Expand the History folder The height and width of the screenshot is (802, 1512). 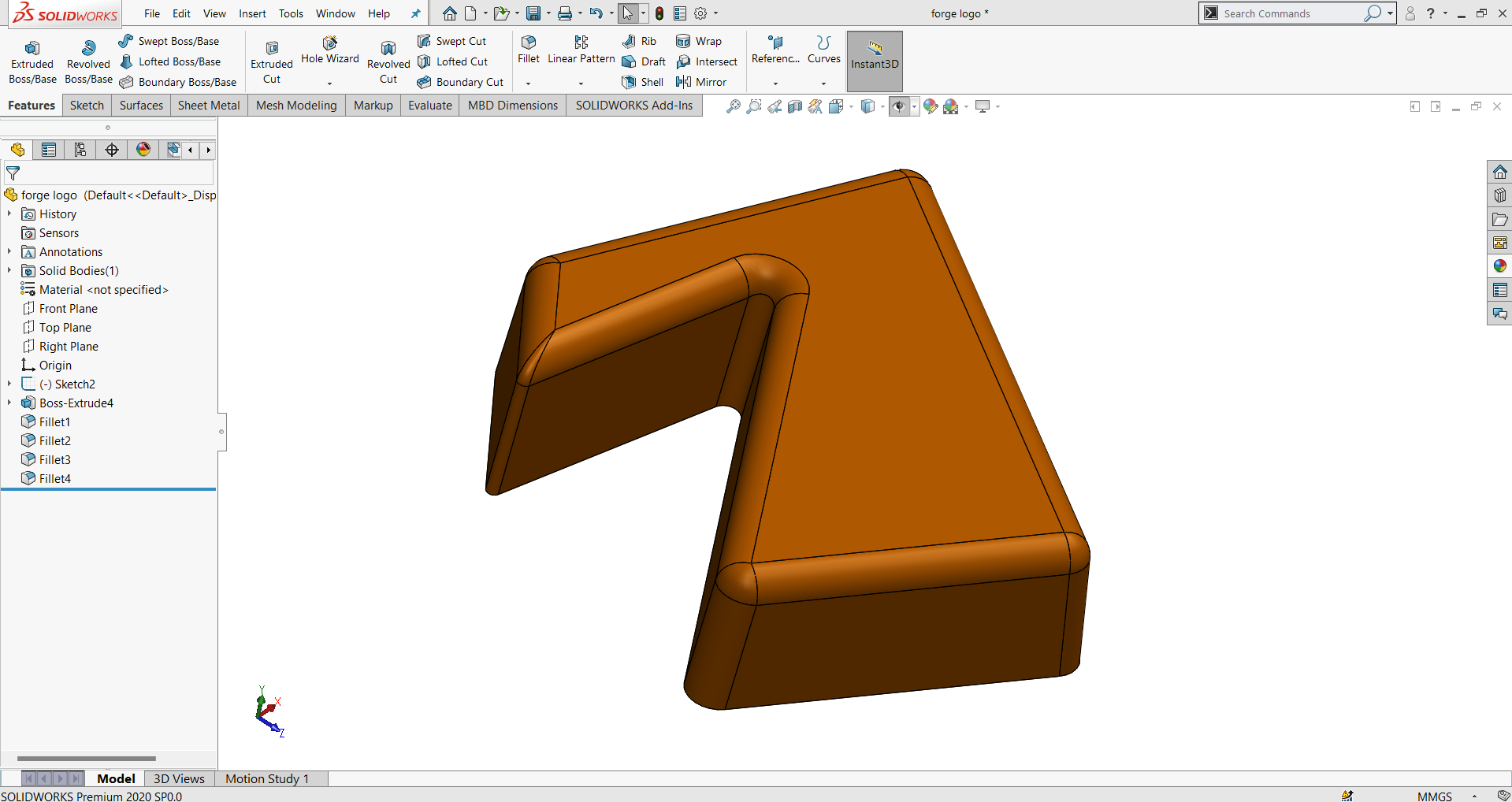(9, 213)
